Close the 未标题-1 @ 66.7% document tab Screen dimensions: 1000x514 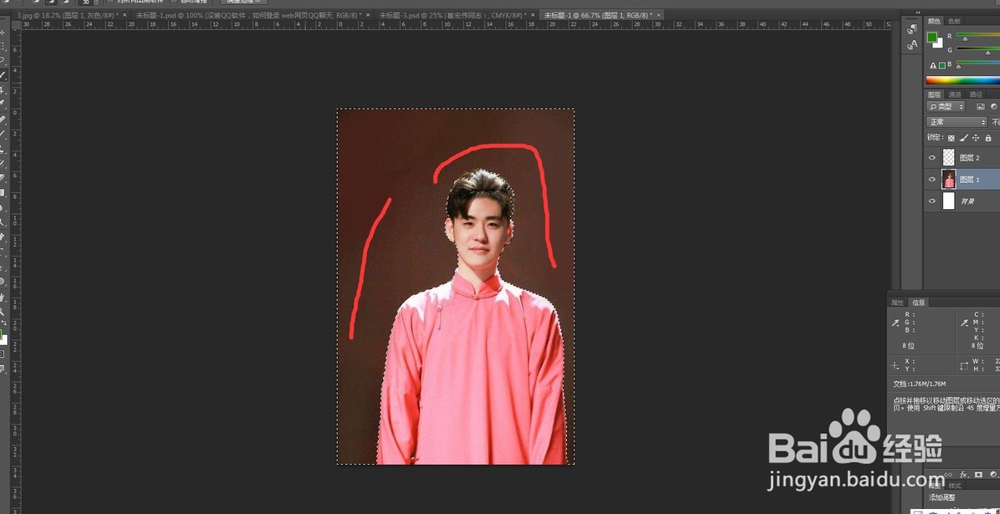658,15
